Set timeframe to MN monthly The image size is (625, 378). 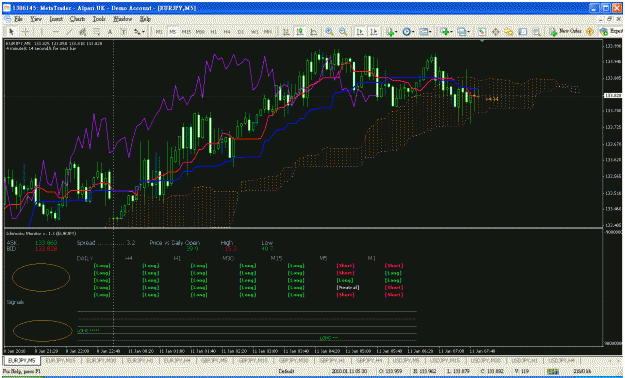pos(268,32)
